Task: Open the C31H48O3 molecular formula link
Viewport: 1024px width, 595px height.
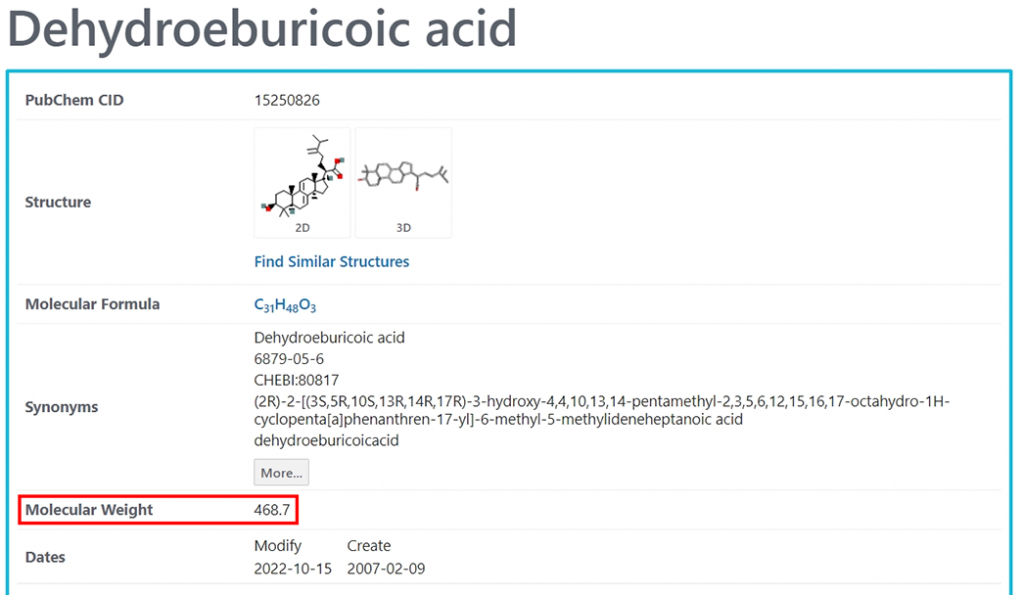Action: pos(285,305)
